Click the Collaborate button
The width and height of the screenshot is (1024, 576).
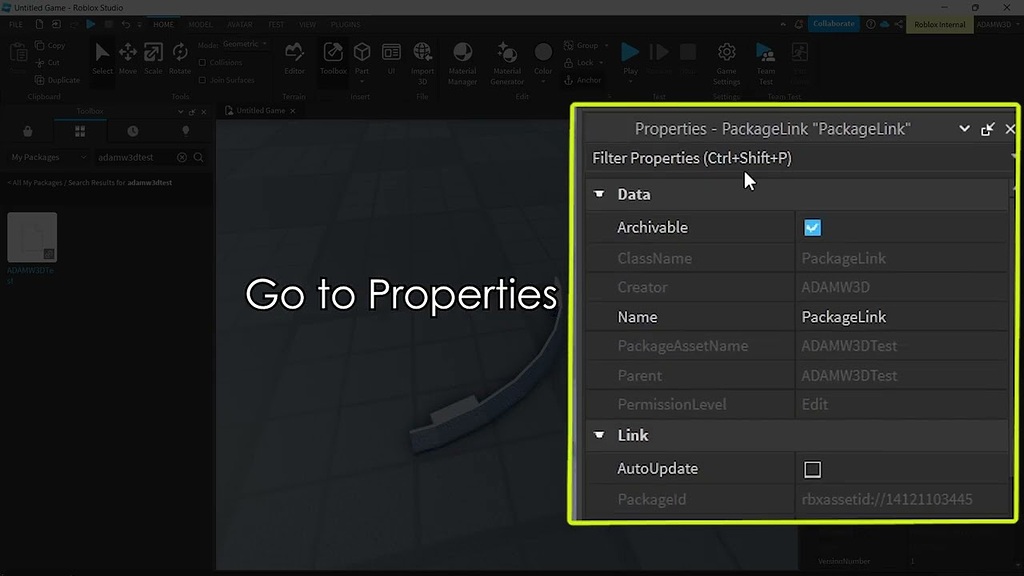click(x=833, y=23)
